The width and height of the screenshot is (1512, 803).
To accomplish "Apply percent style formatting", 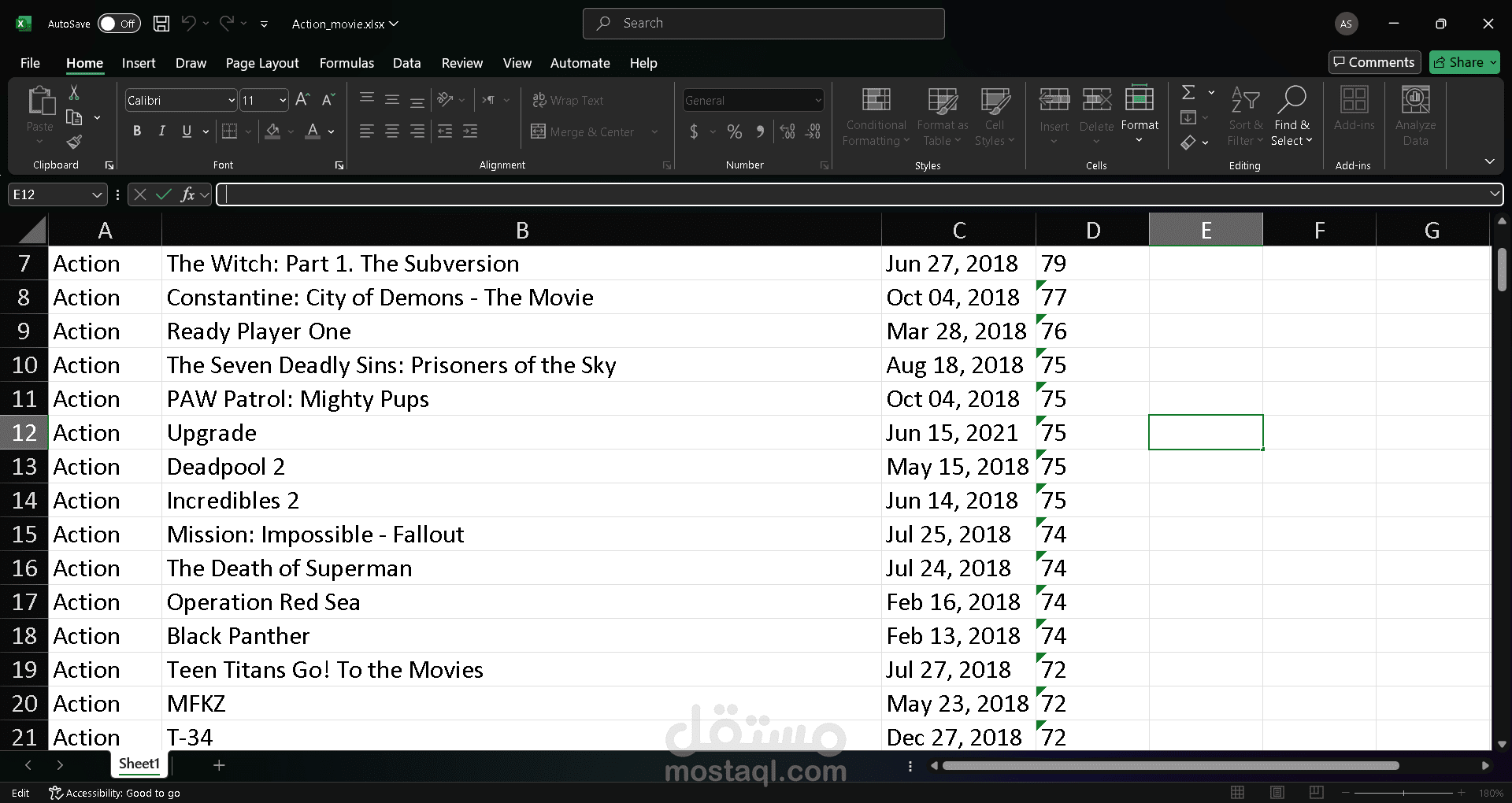I will 734,131.
